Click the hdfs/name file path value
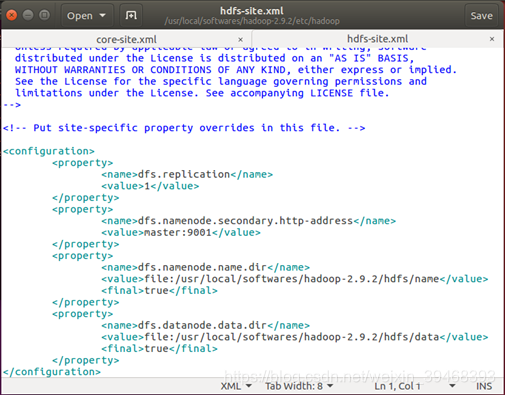The height and width of the screenshot is (395, 505). click(x=292, y=279)
